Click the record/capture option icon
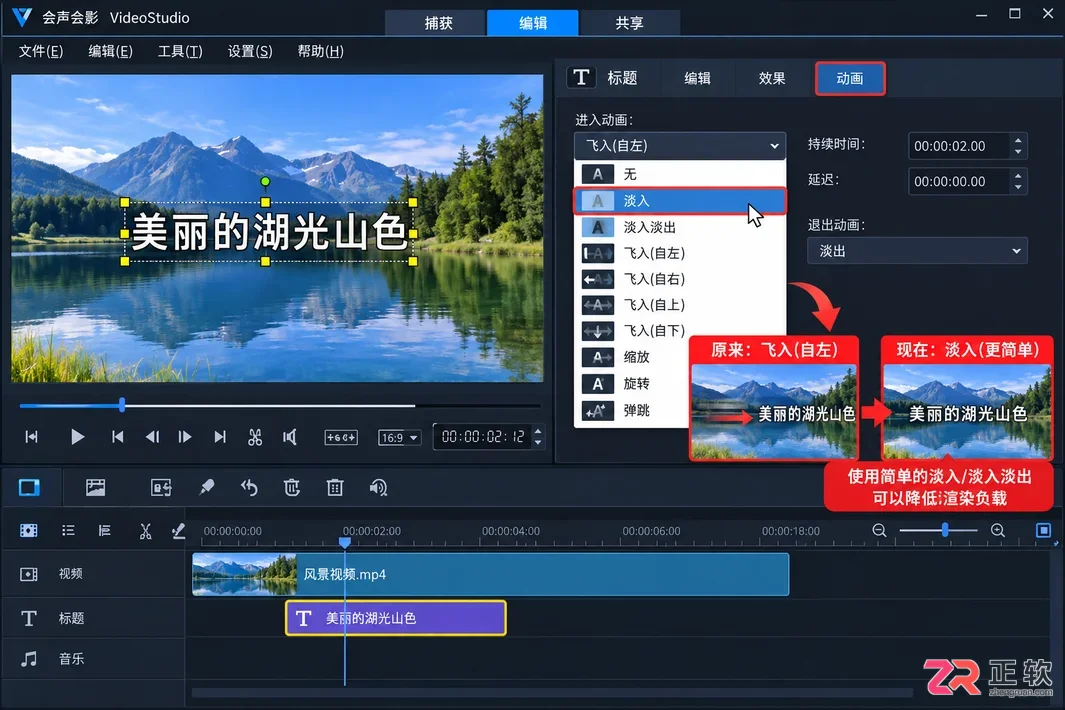The width and height of the screenshot is (1065, 710). coord(161,487)
